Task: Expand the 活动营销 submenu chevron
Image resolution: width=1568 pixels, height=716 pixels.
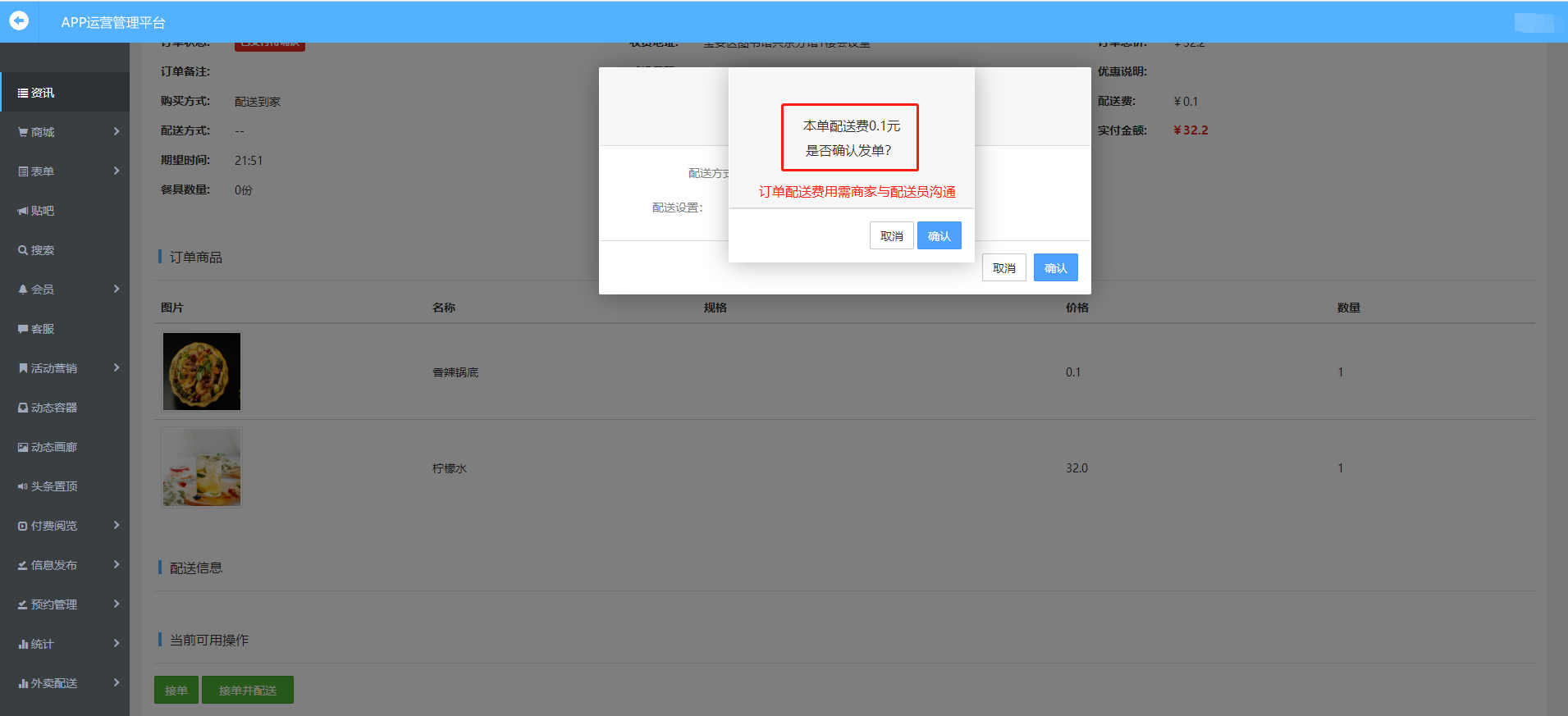Action: pyautogui.click(x=117, y=368)
